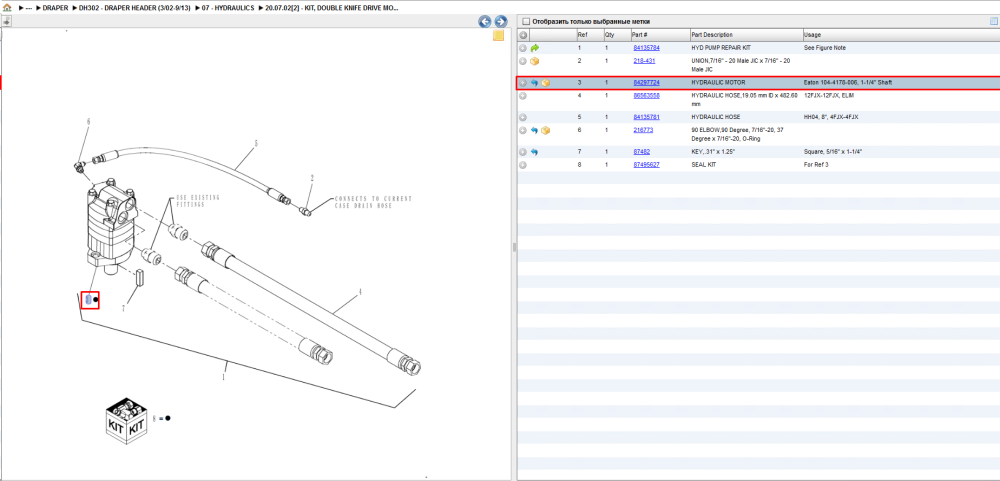Screen dimensions: 1000x481
Task: Open column settings icon at table corner
Action: (x=993, y=21)
